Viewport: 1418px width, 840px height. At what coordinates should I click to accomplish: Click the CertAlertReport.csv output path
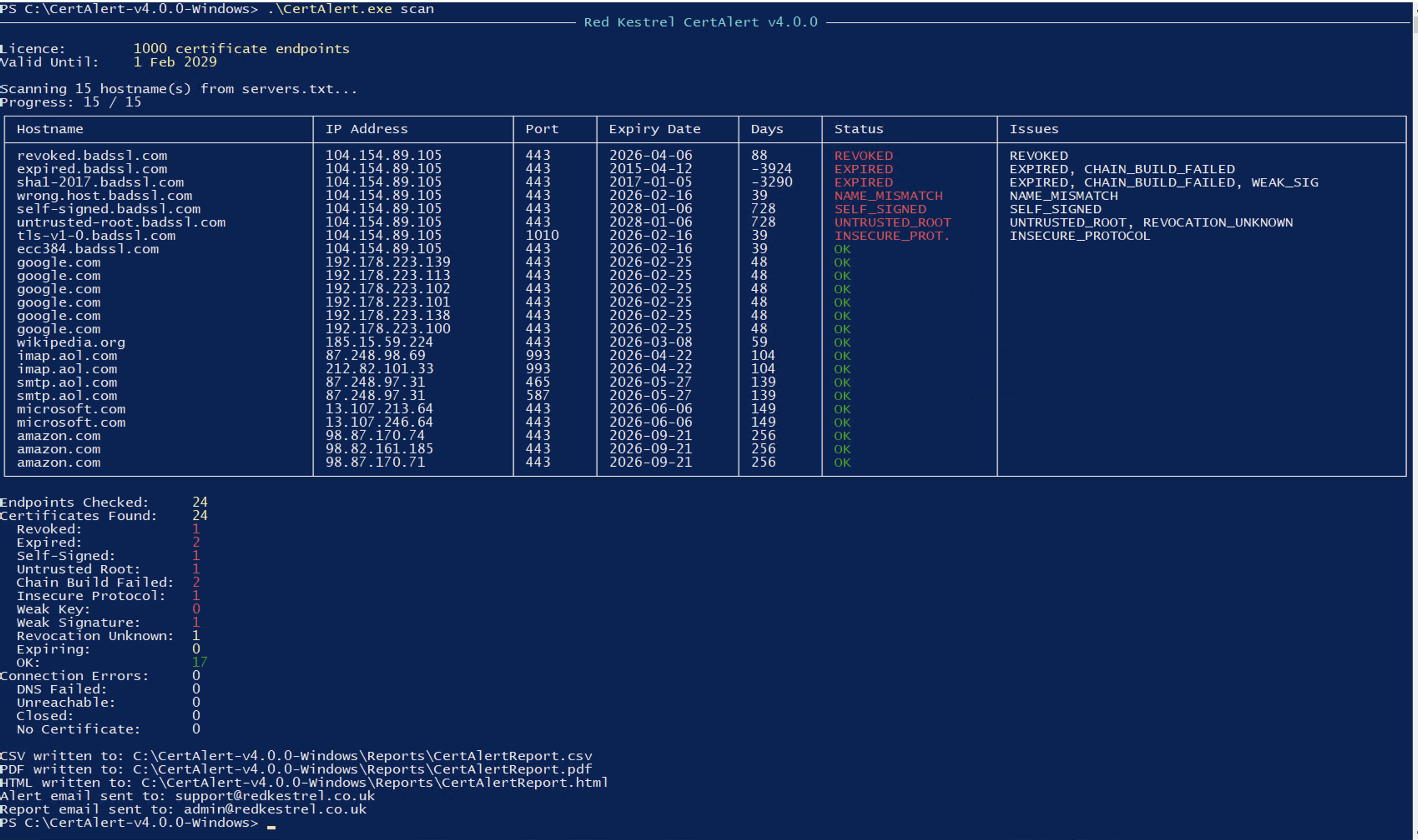[x=362, y=756]
